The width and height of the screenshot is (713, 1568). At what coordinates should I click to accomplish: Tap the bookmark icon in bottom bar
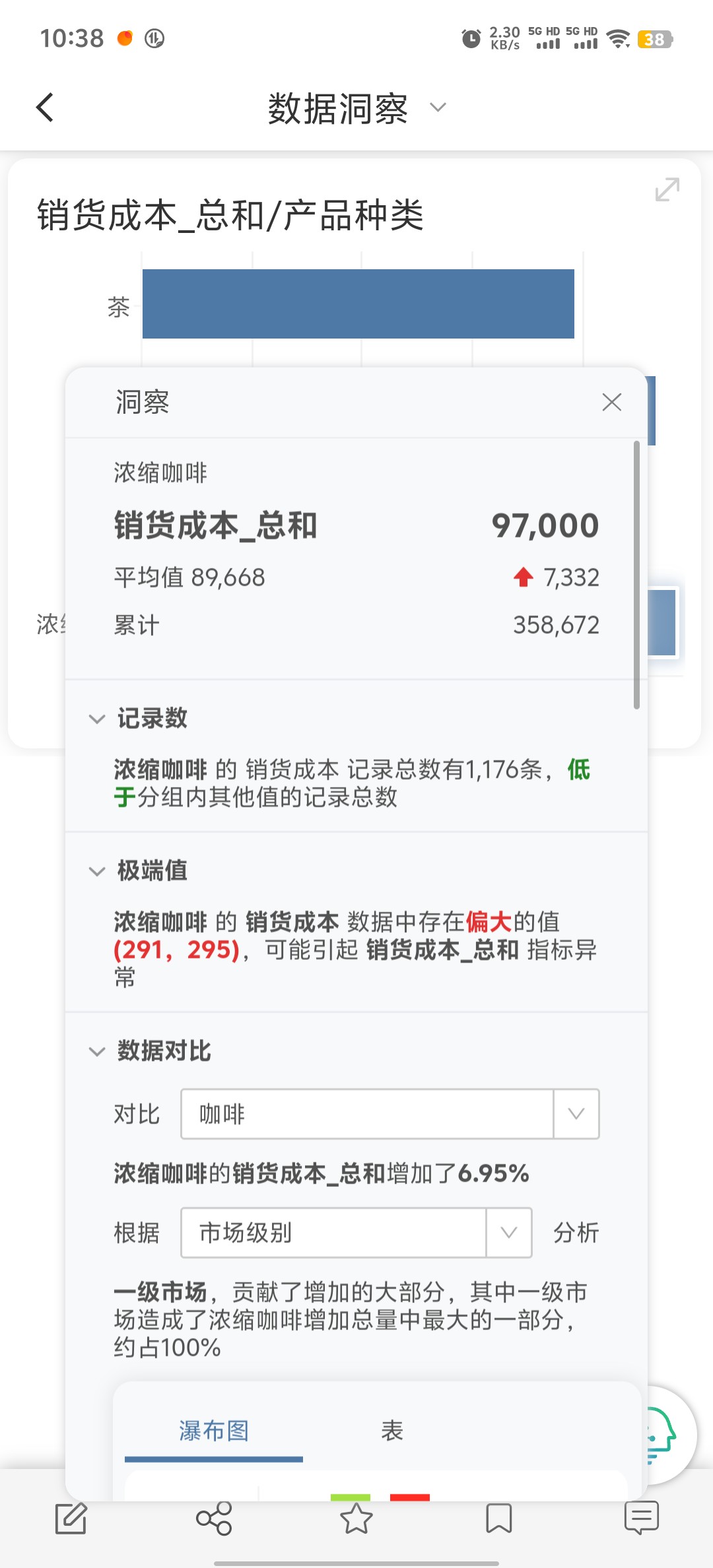(499, 1518)
